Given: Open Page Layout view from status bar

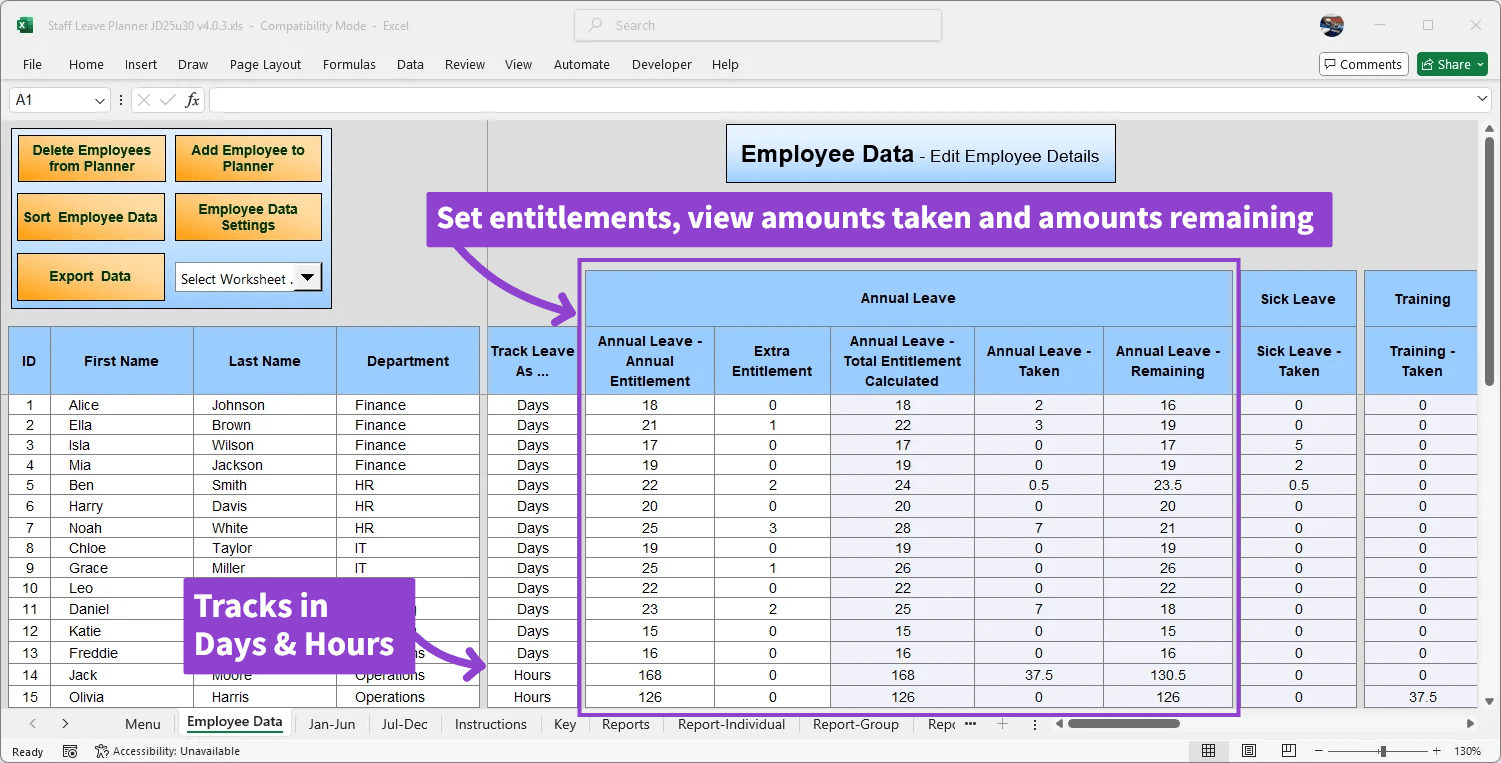Looking at the screenshot, I should coord(1248,750).
